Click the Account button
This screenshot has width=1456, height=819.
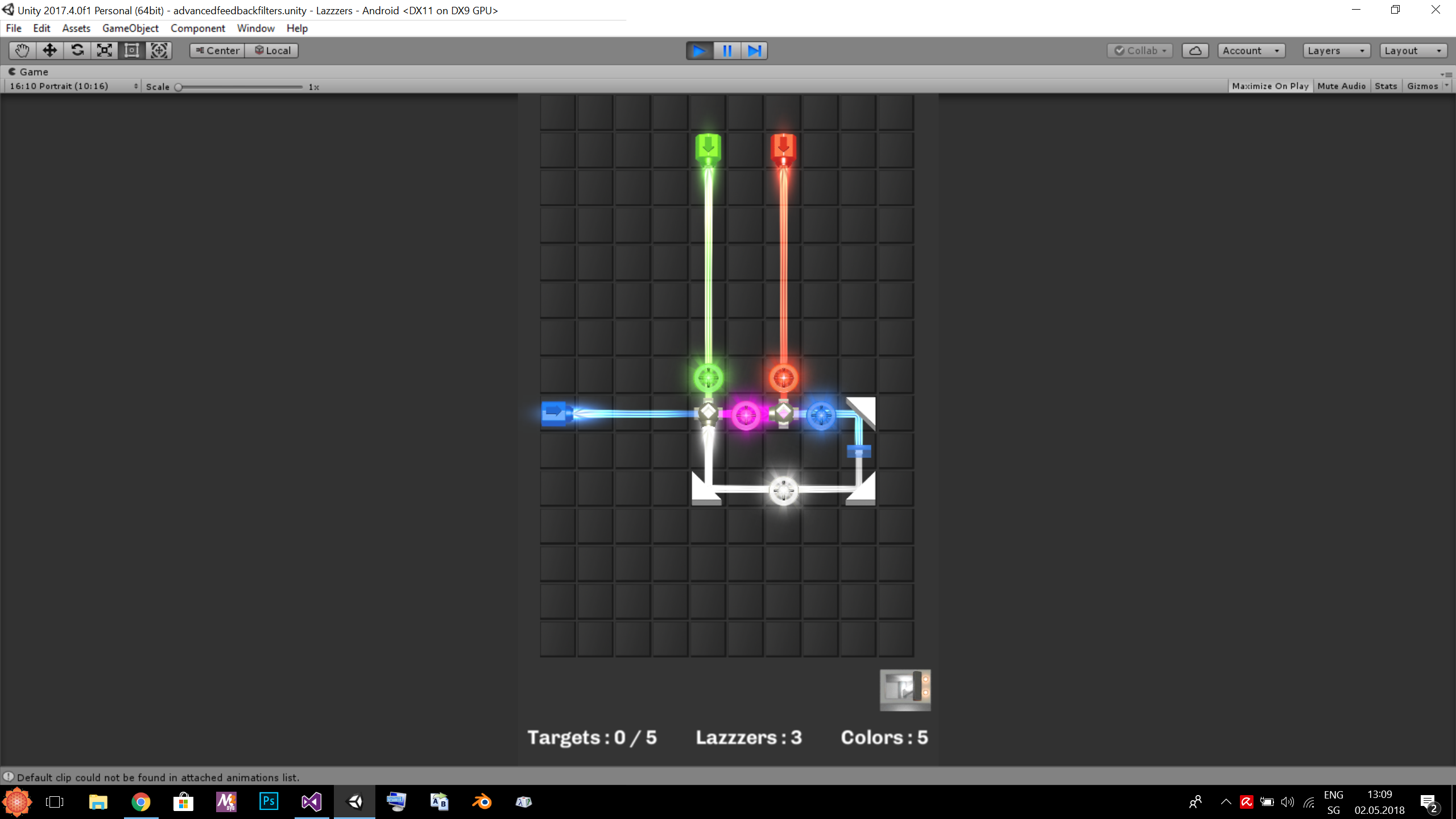tap(1251, 51)
